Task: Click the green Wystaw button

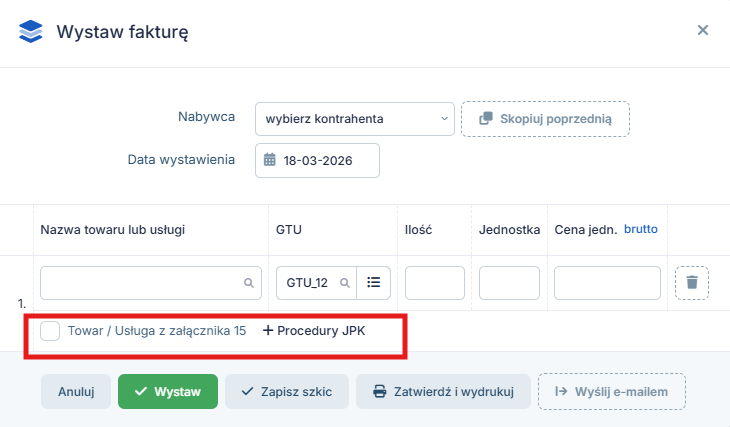Action: click(167, 392)
